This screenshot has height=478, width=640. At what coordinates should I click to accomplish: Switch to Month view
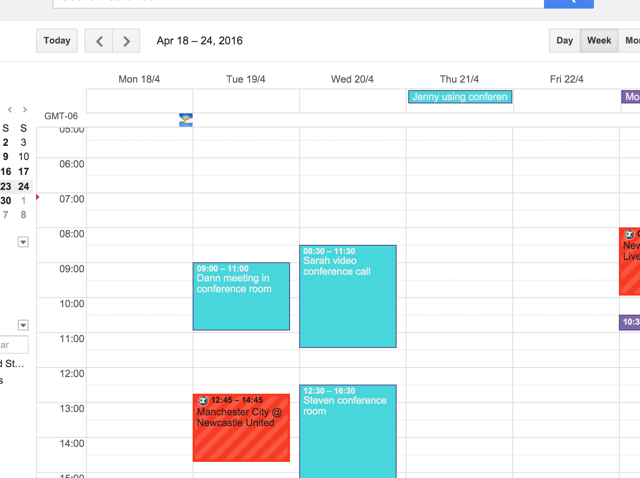coord(630,41)
